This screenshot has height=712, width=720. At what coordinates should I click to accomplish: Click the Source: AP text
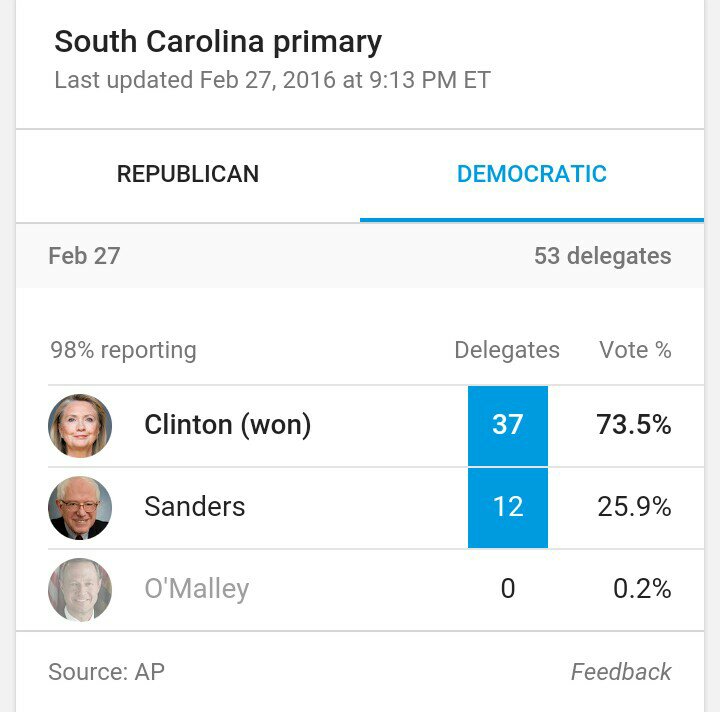point(106,672)
